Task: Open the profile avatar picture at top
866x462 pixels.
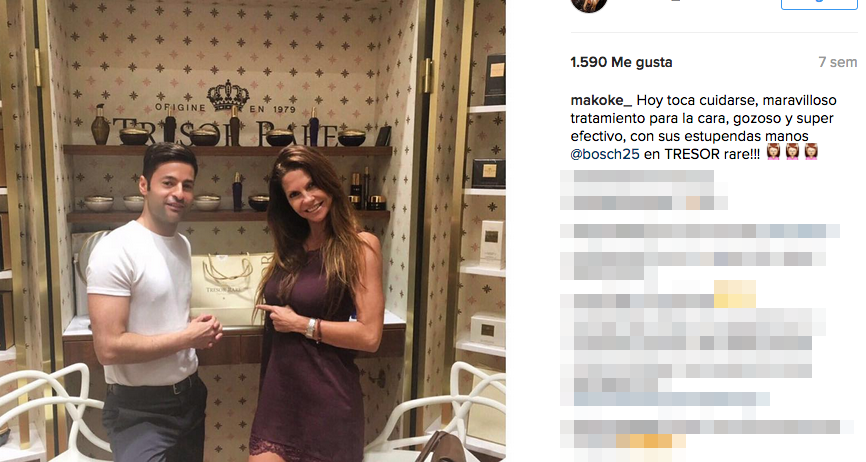Action: 589,4
